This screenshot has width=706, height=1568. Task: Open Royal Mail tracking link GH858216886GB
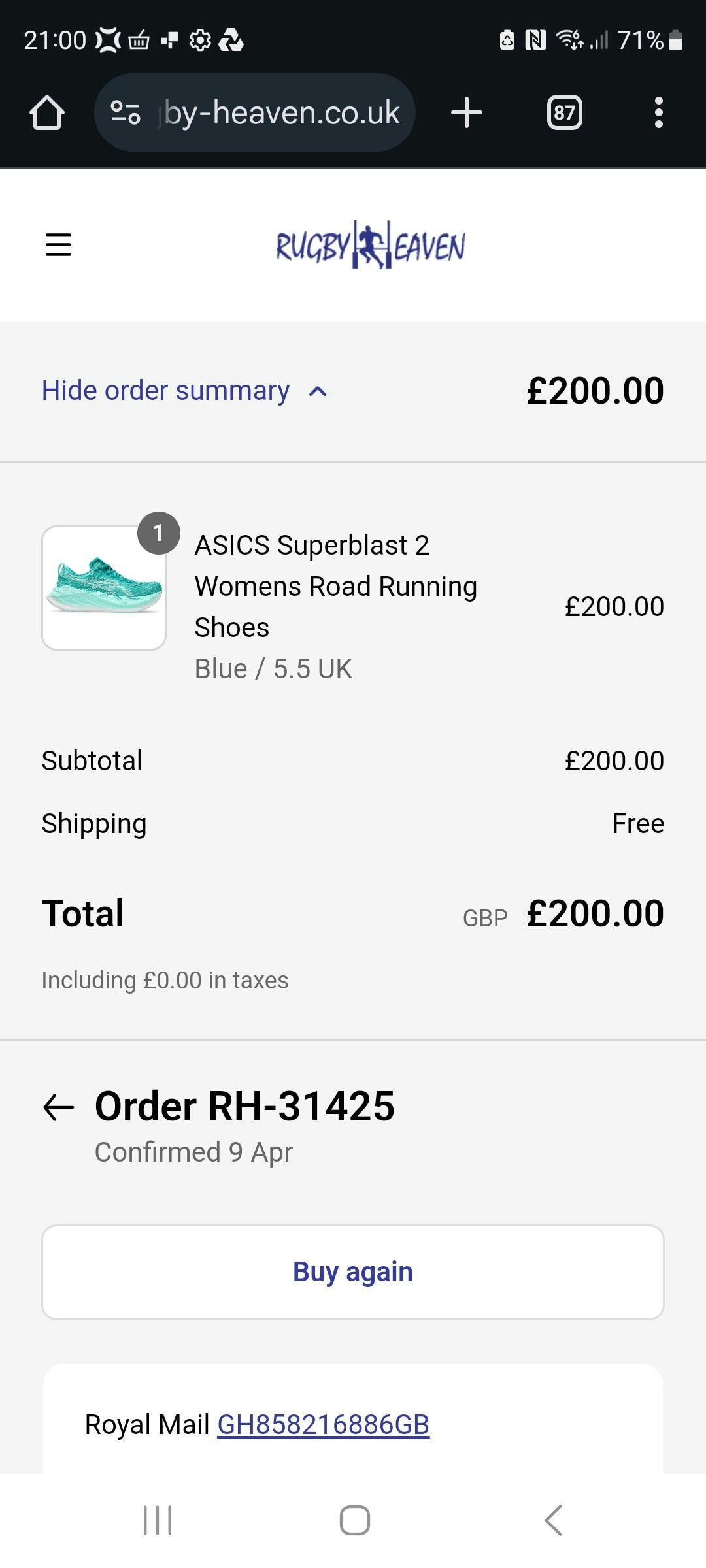coord(323,1424)
